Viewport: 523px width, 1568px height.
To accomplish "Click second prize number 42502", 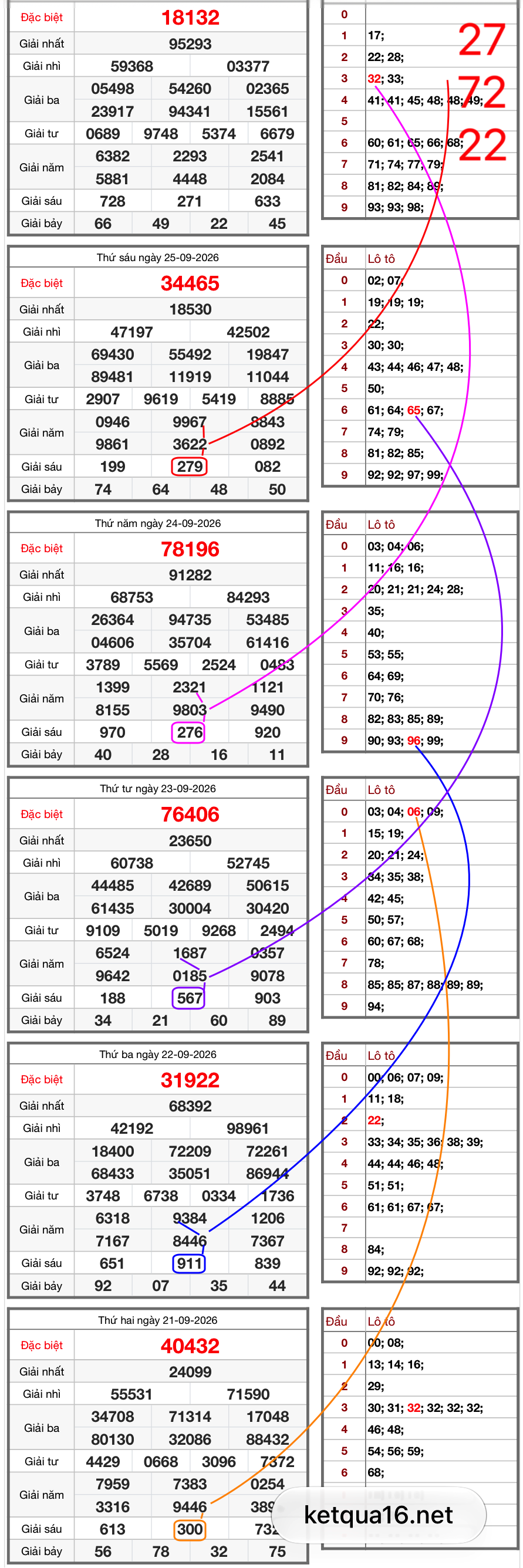I will tap(248, 332).
